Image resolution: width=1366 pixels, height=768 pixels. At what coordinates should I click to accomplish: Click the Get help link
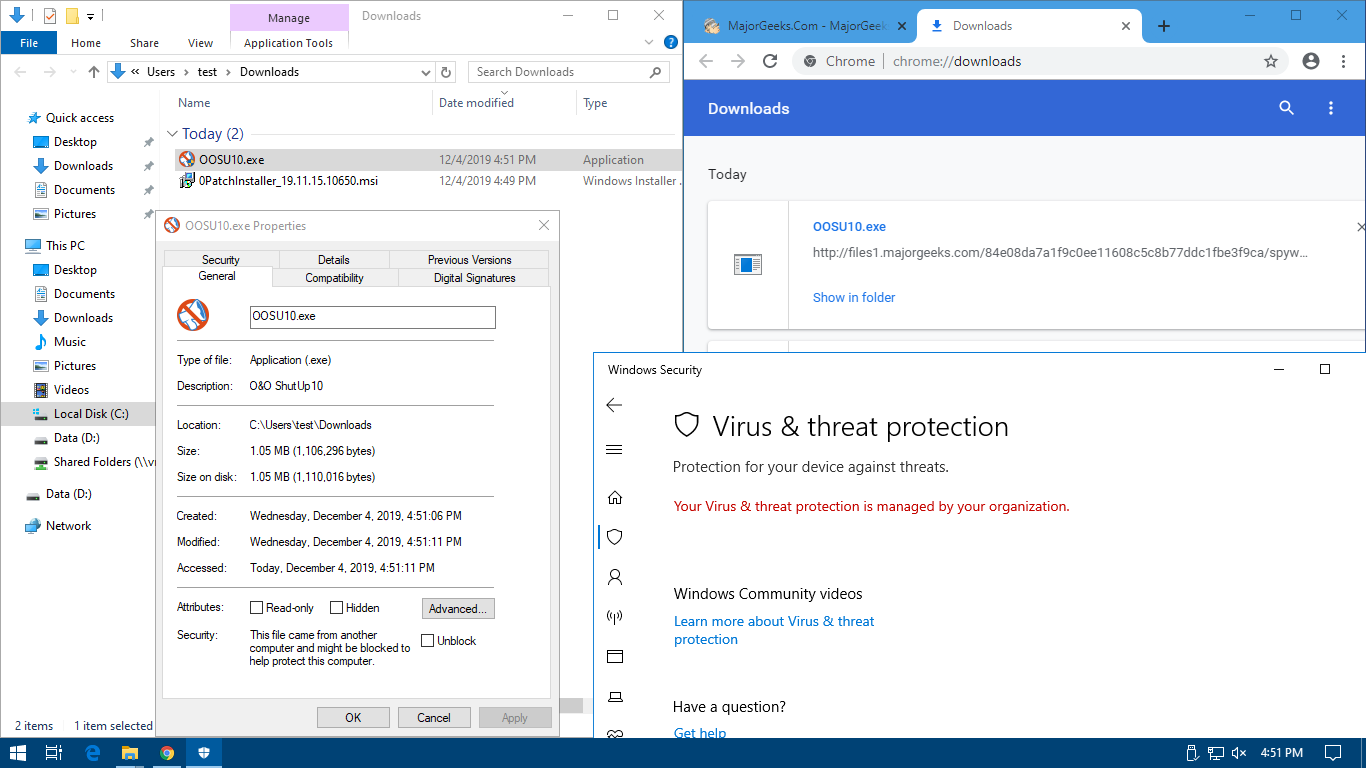click(700, 732)
